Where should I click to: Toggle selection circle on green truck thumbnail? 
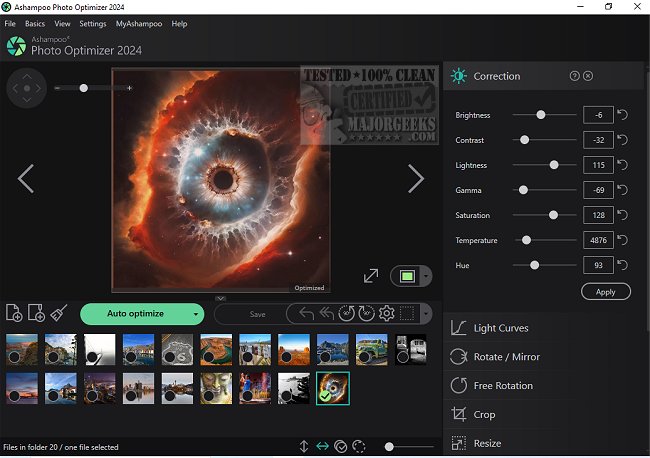coord(364,357)
